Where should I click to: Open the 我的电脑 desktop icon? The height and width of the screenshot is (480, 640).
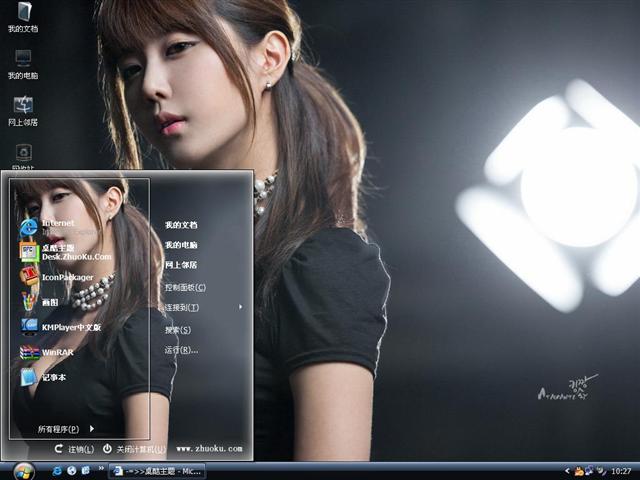click(23, 64)
